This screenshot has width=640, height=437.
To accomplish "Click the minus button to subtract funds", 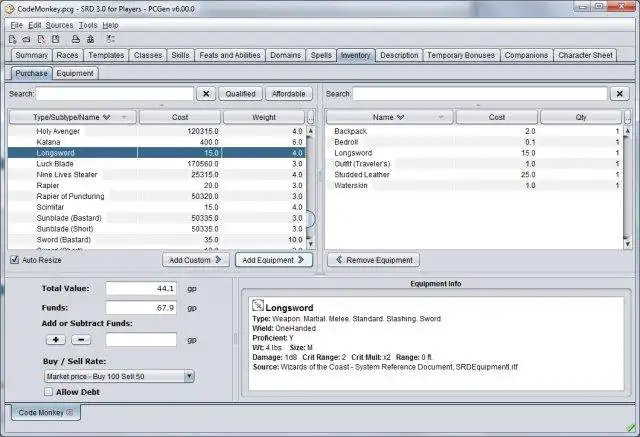I will point(81,339).
